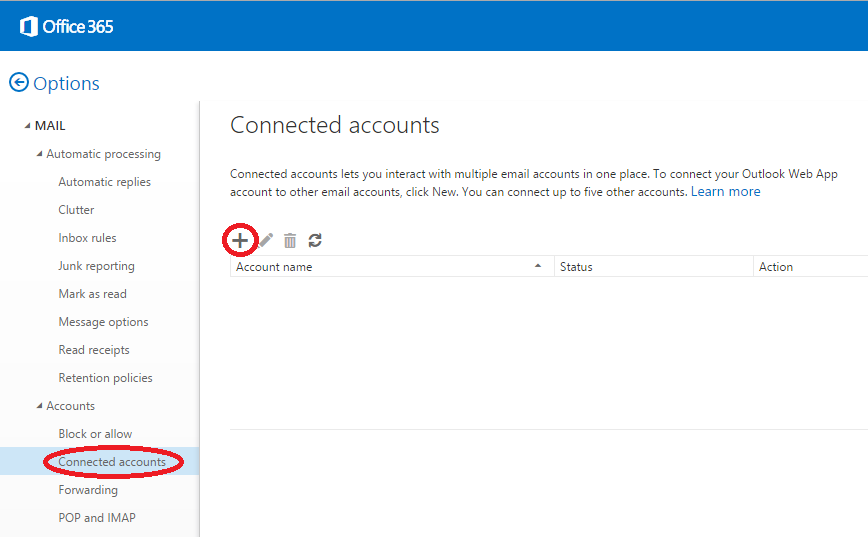Open Forwarding settings
Viewport: 868px width, 537px height.
pos(88,490)
